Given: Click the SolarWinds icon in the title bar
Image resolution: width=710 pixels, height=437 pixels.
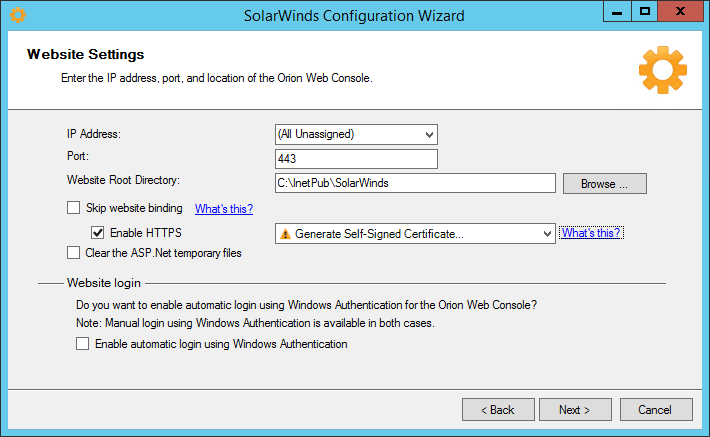Looking at the screenshot, I should (17, 15).
